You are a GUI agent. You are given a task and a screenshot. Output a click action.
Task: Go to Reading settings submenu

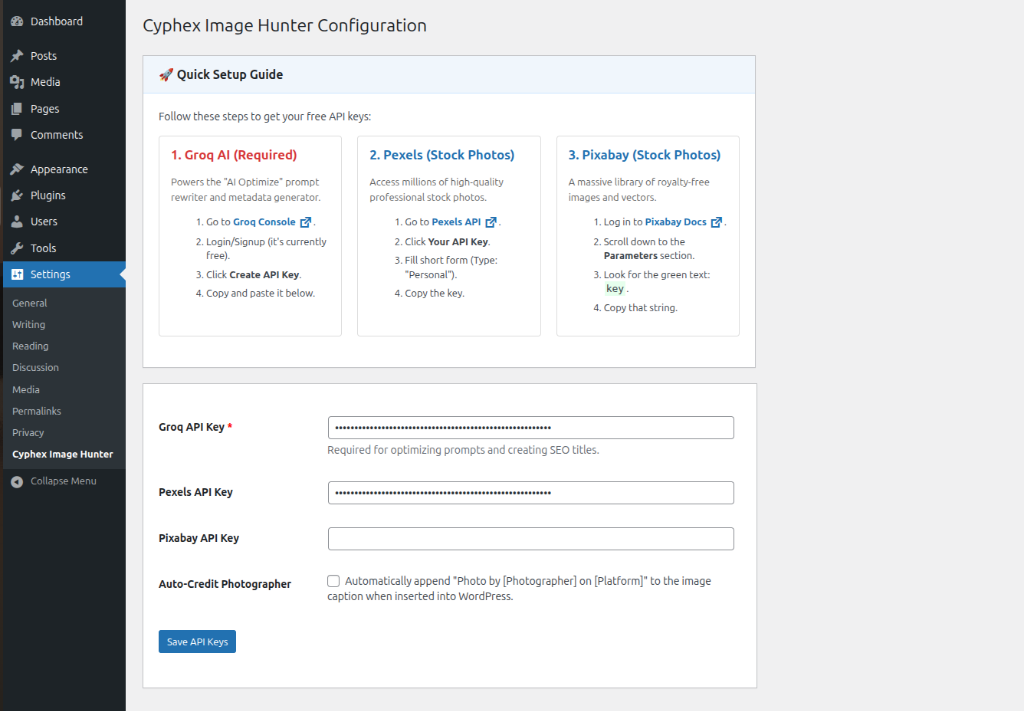pyautogui.click(x=30, y=346)
